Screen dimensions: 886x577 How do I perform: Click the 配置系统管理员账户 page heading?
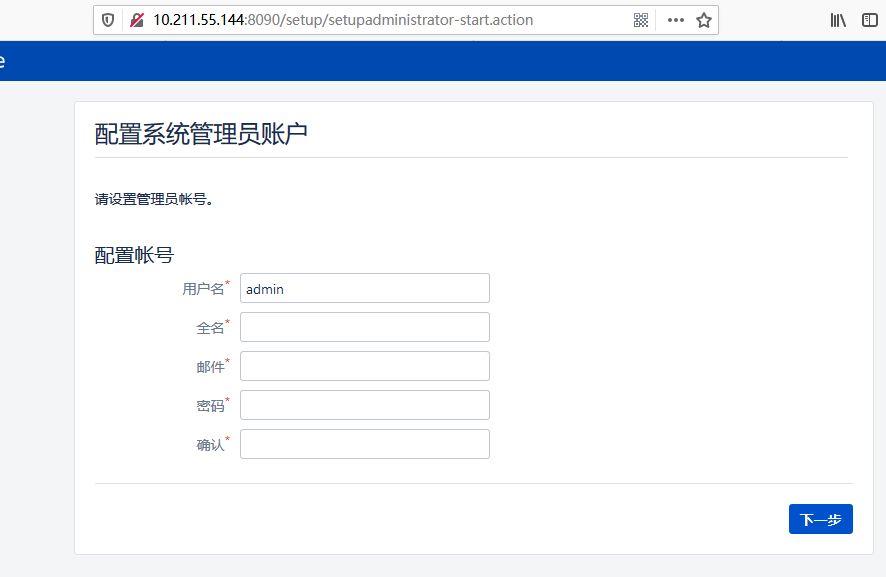(201, 134)
